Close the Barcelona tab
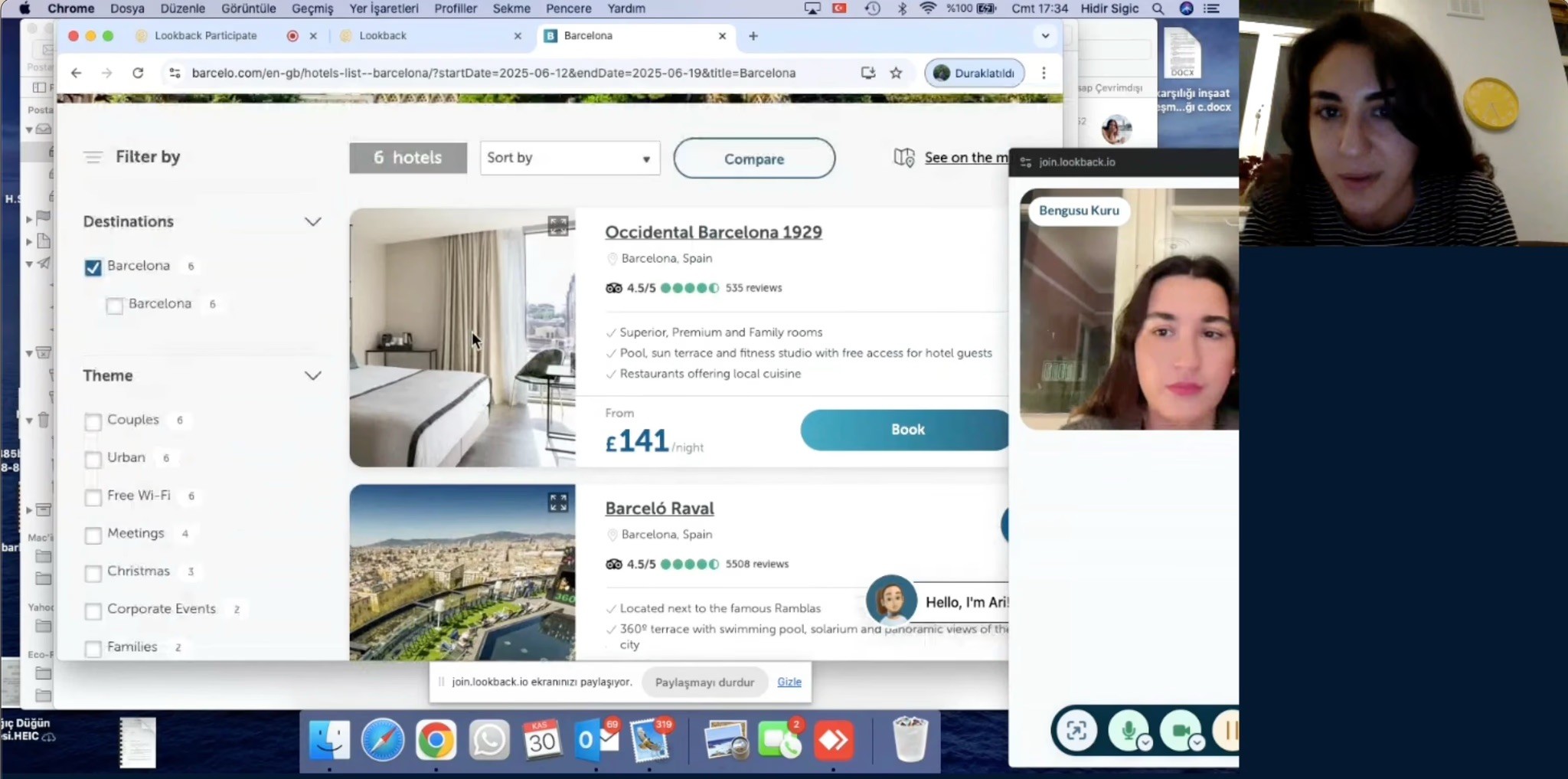The width and height of the screenshot is (1568, 779). tap(722, 36)
